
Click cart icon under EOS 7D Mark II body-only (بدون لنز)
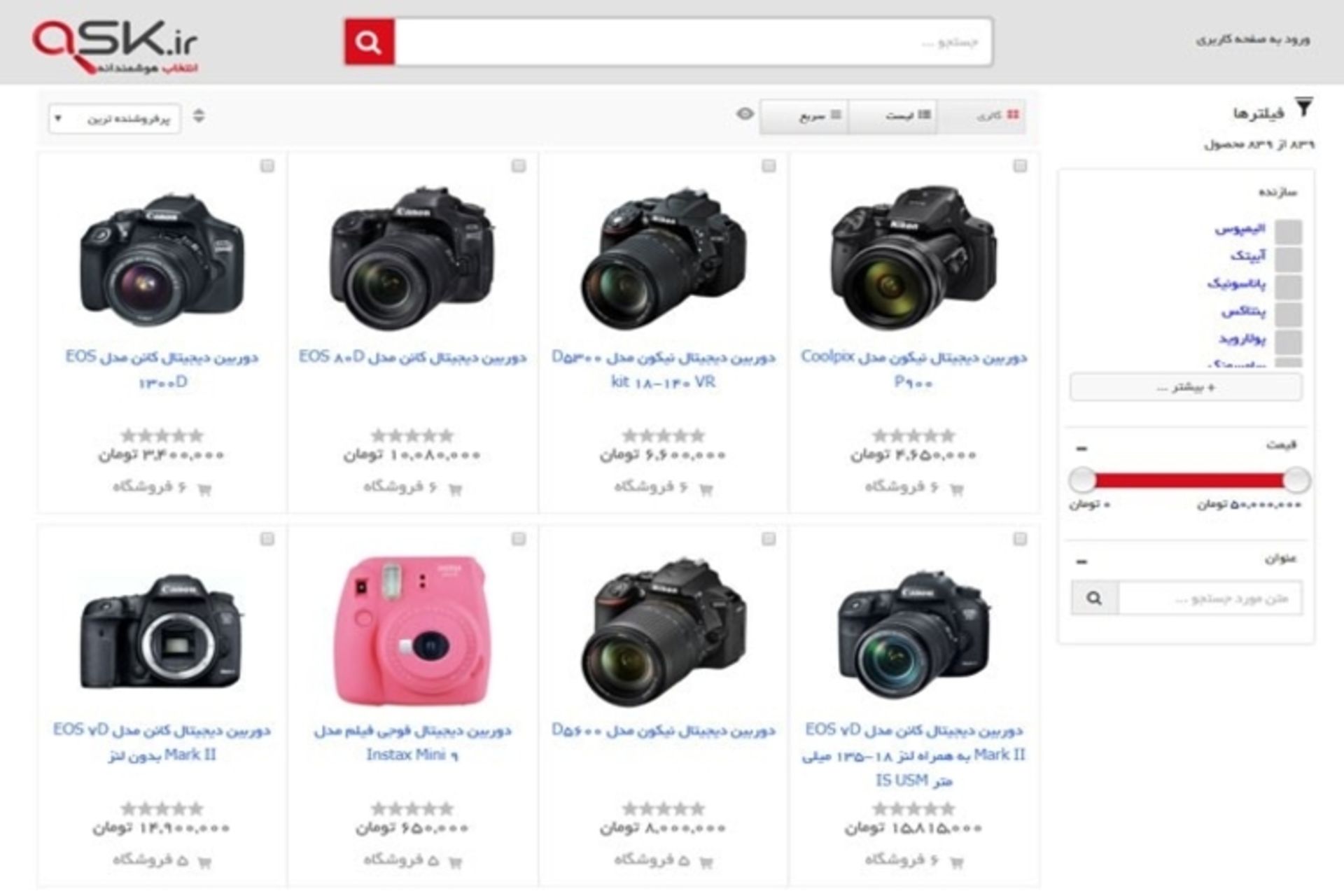pyautogui.click(x=204, y=862)
